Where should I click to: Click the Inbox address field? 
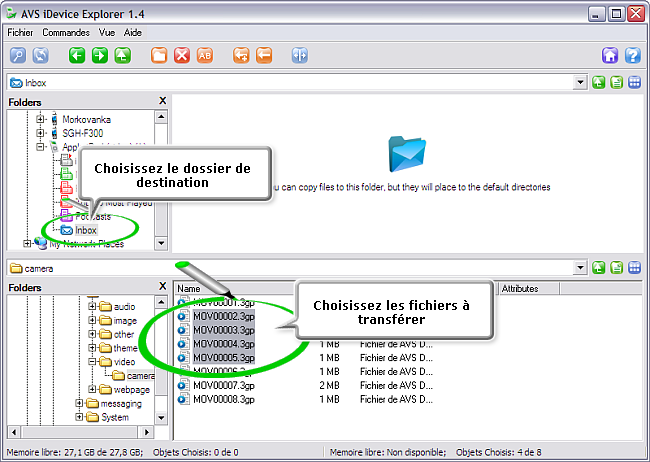290,83
